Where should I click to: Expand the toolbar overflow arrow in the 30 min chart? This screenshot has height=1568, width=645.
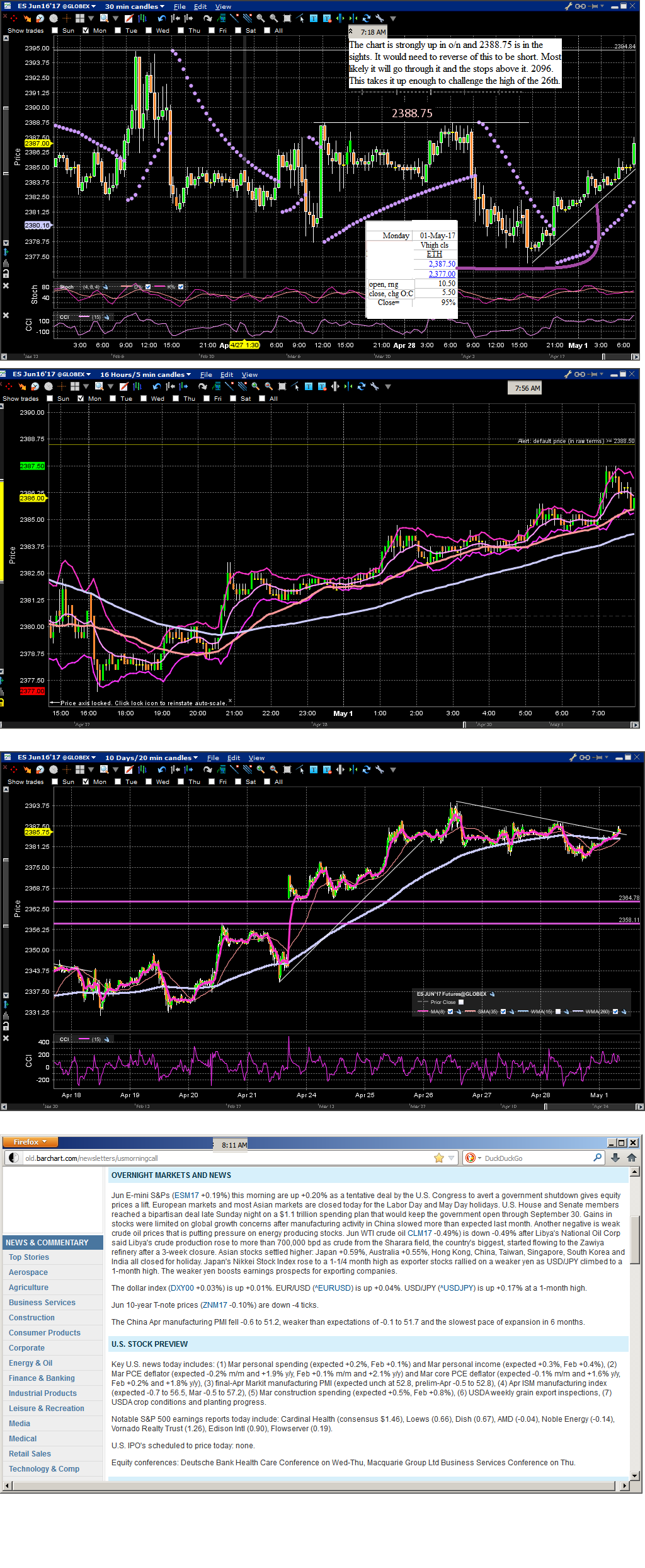tap(393, 18)
